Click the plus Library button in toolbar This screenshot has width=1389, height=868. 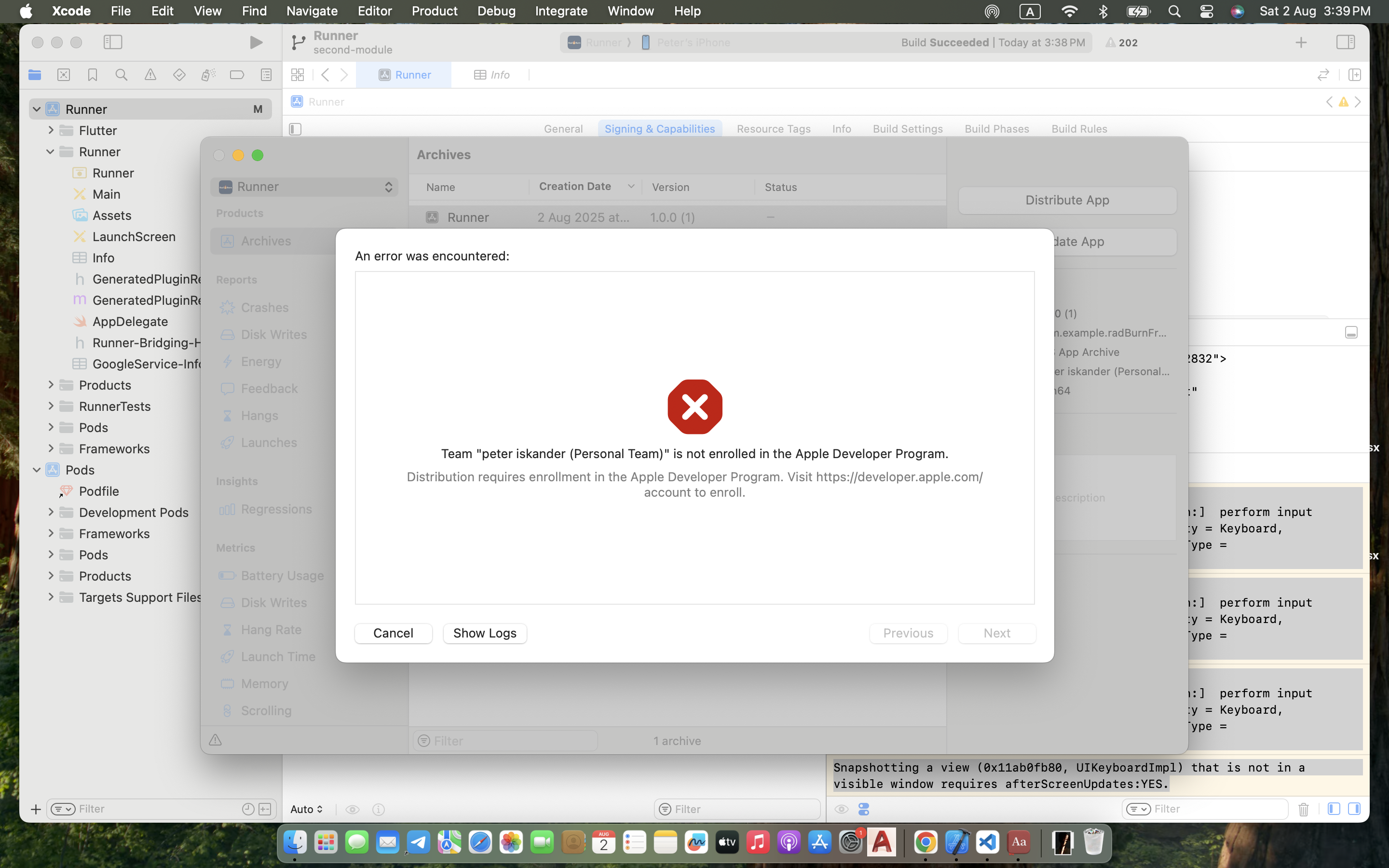[x=1301, y=42]
